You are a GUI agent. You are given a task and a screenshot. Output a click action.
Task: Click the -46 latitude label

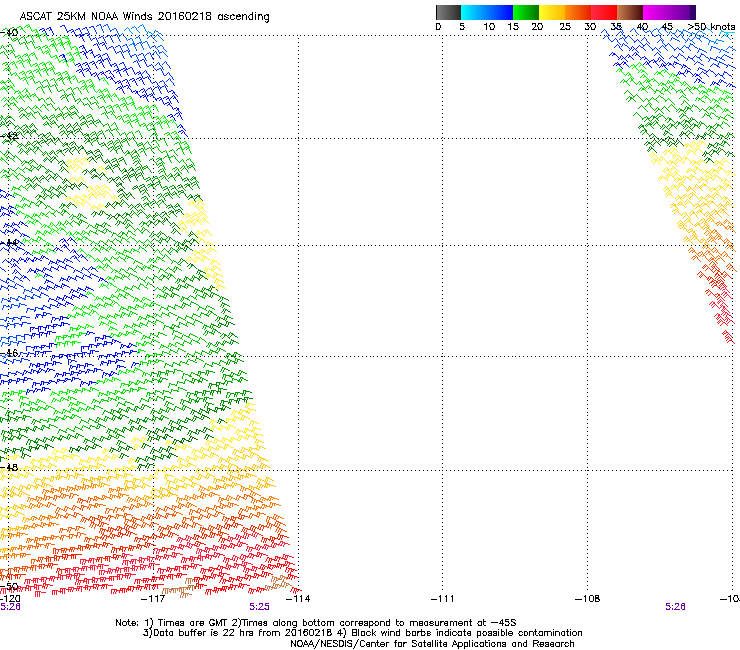pos(9,353)
